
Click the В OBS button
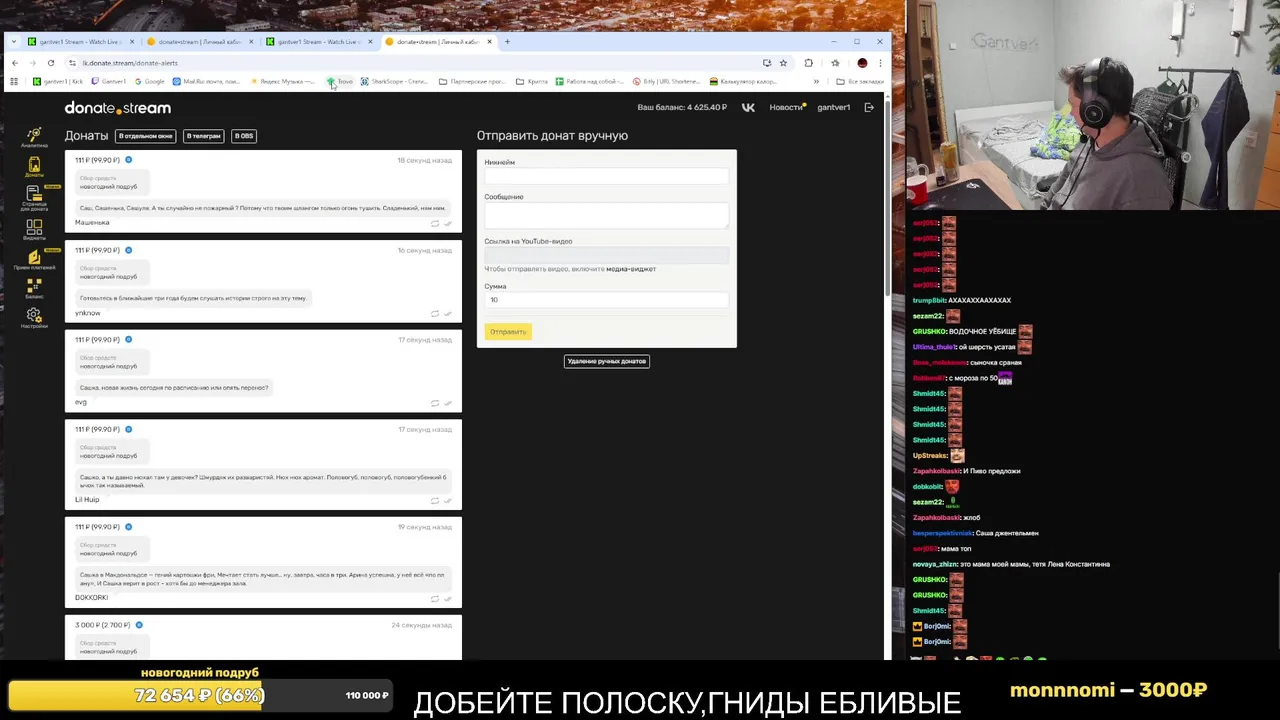(x=244, y=136)
